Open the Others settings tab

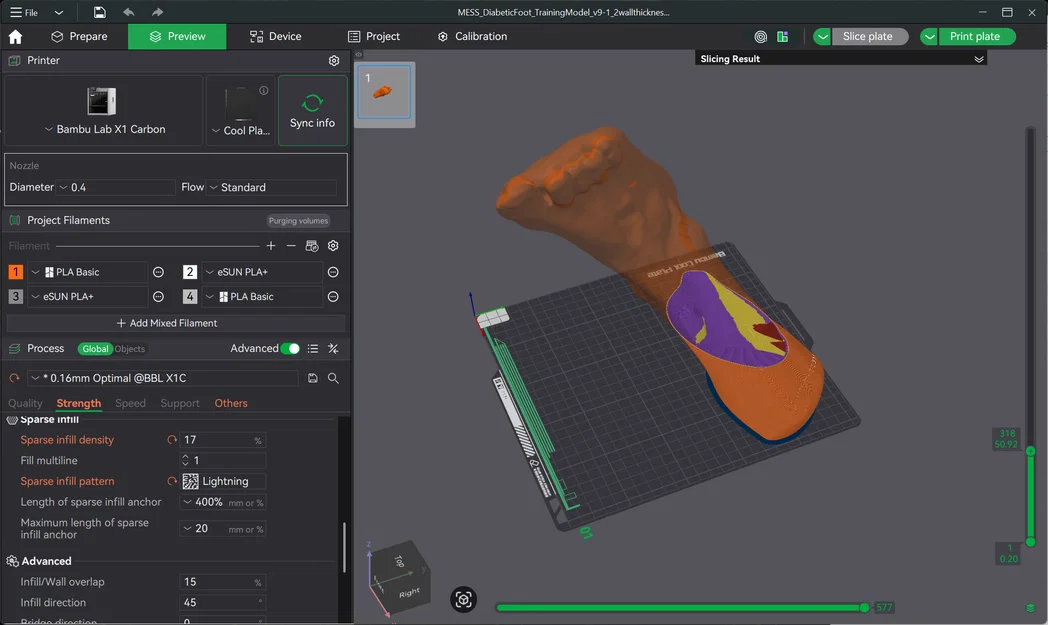[x=231, y=403]
